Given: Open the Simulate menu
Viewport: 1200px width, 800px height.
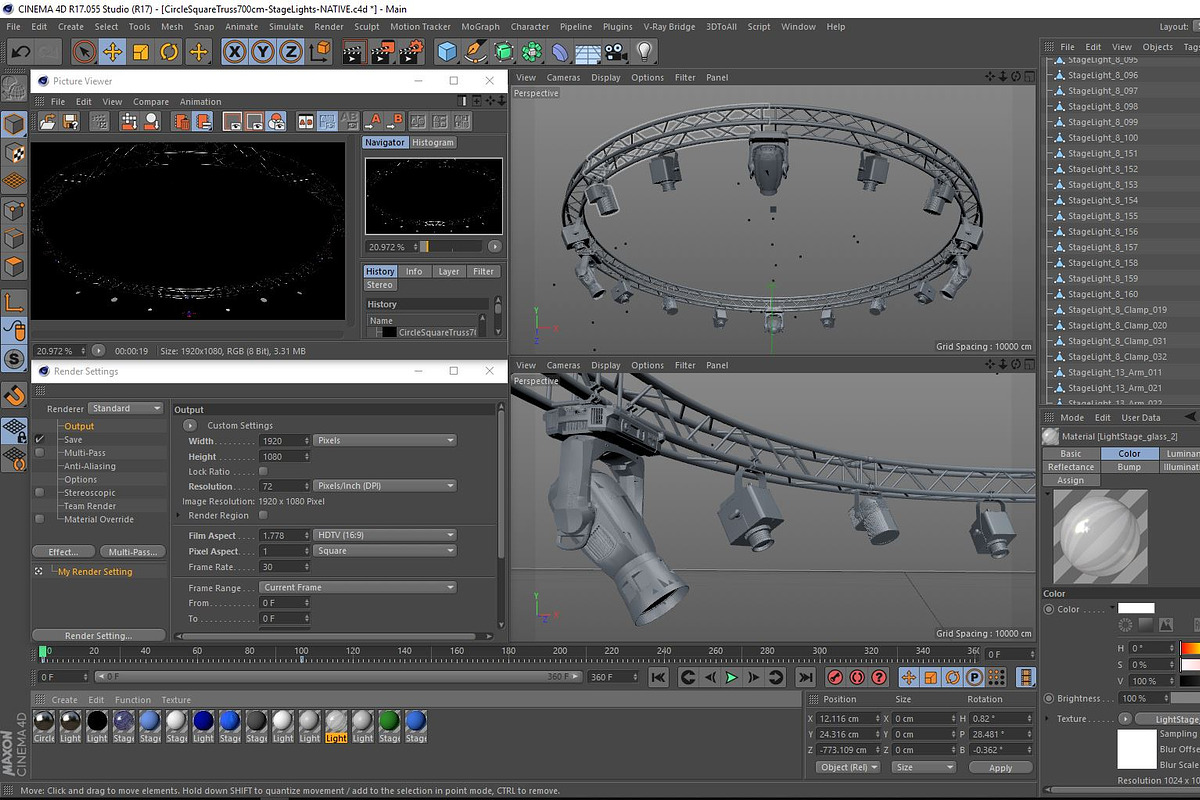Looking at the screenshot, I should click(286, 27).
